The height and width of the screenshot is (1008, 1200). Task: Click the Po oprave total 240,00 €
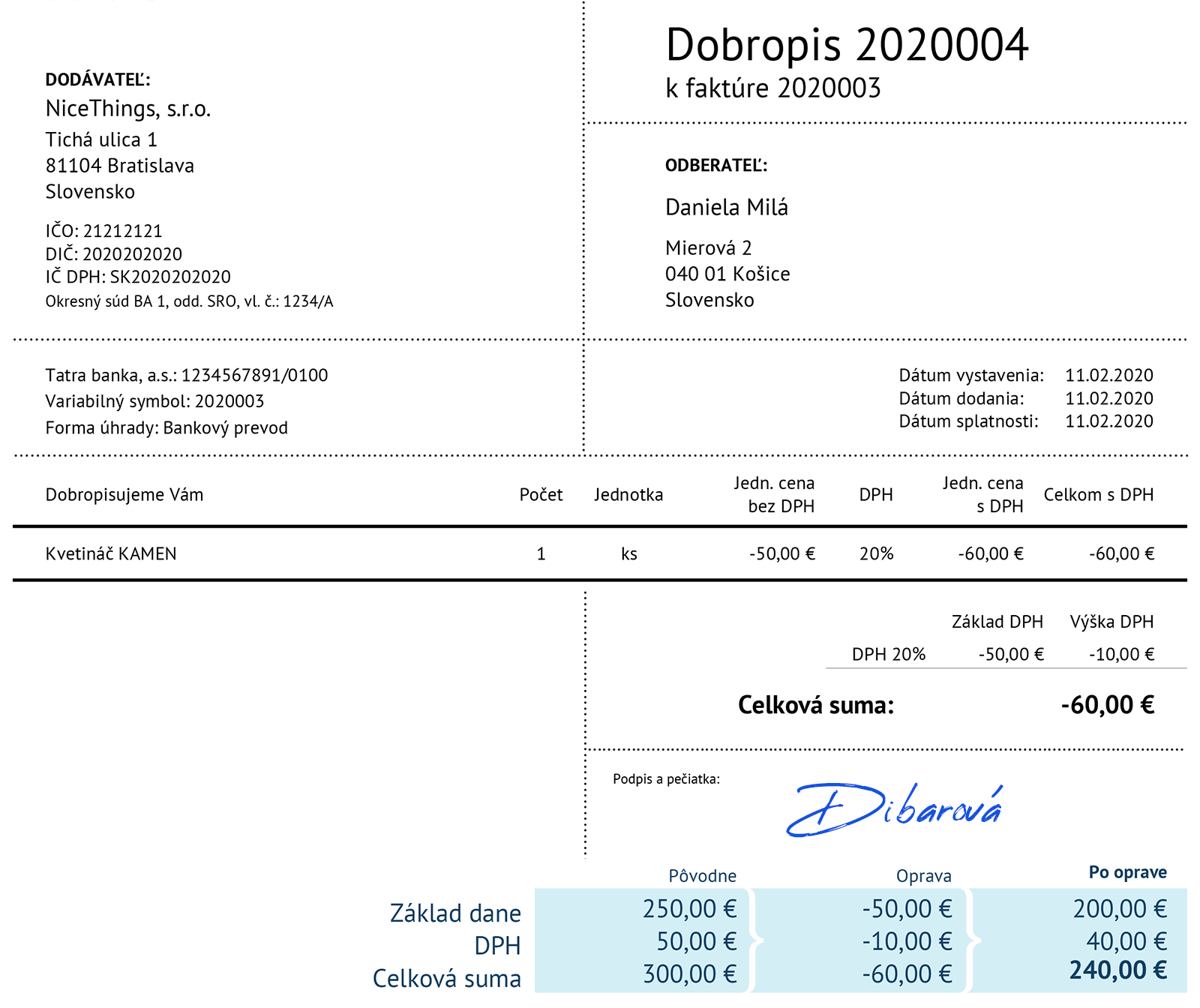click(x=1117, y=970)
